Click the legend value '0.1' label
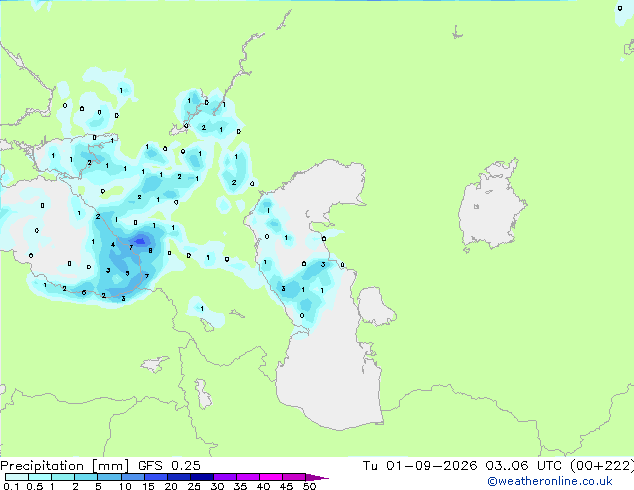The image size is (634, 490). (11, 486)
